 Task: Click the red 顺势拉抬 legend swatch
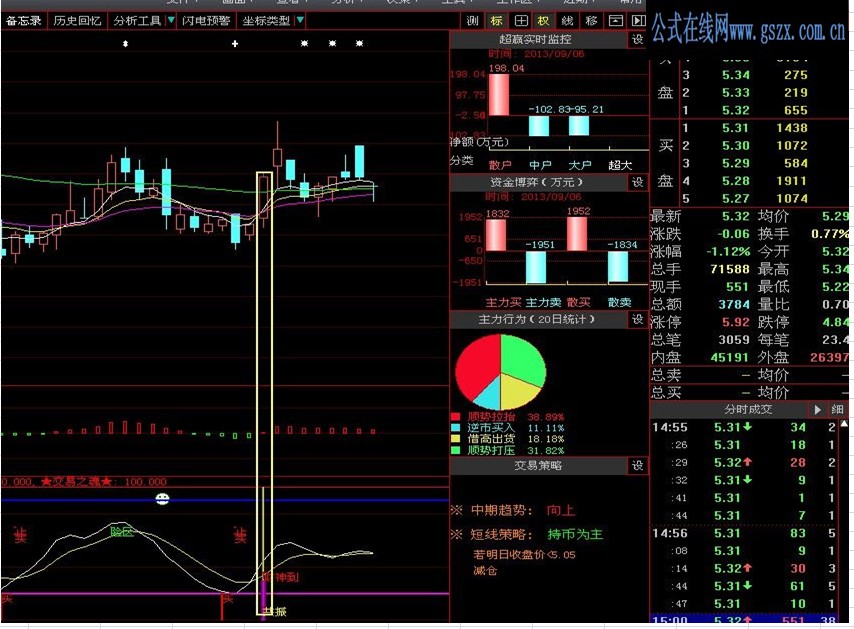click(x=456, y=417)
